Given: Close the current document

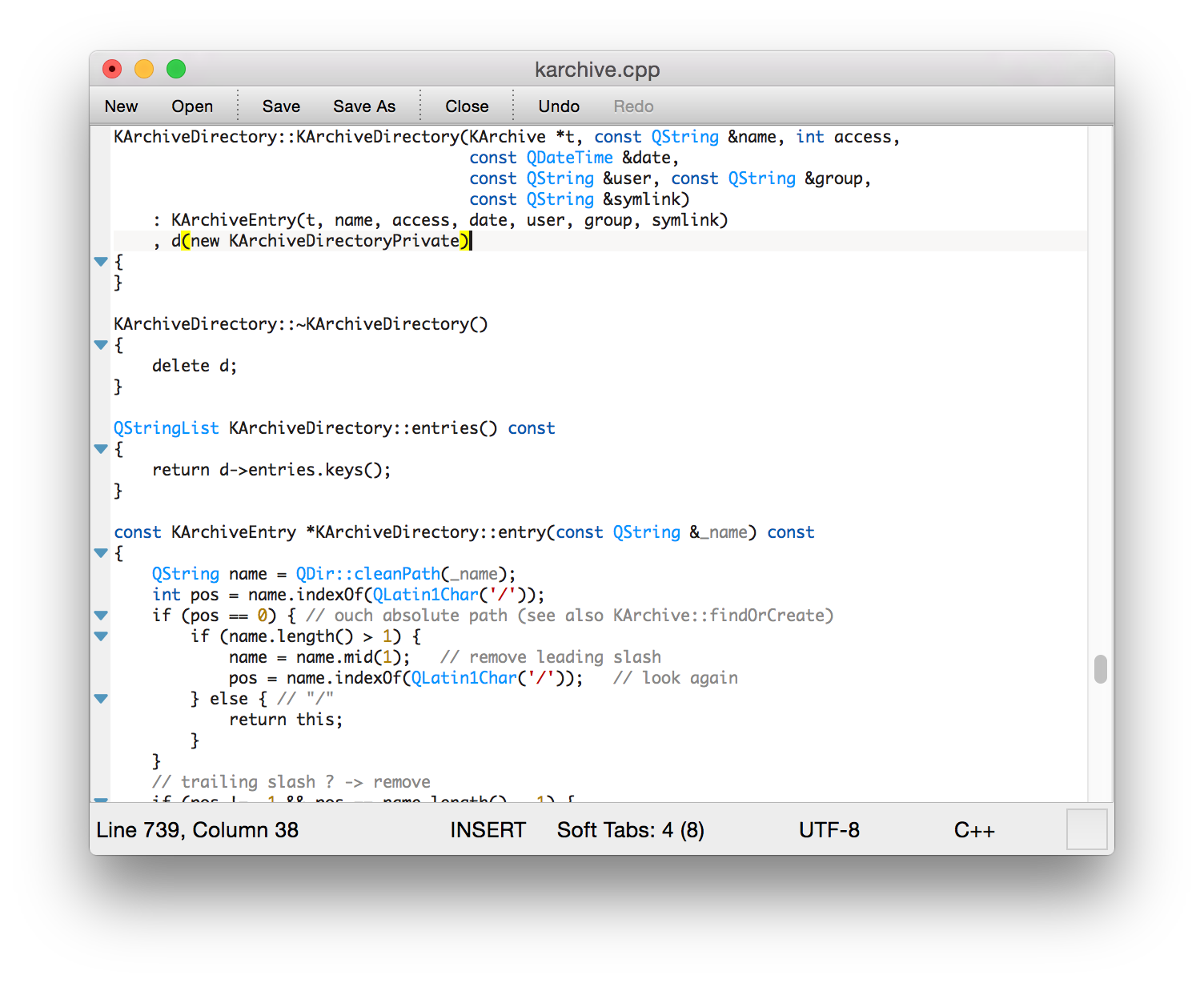Looking at the screenshot, I should (x=466, y=106).
